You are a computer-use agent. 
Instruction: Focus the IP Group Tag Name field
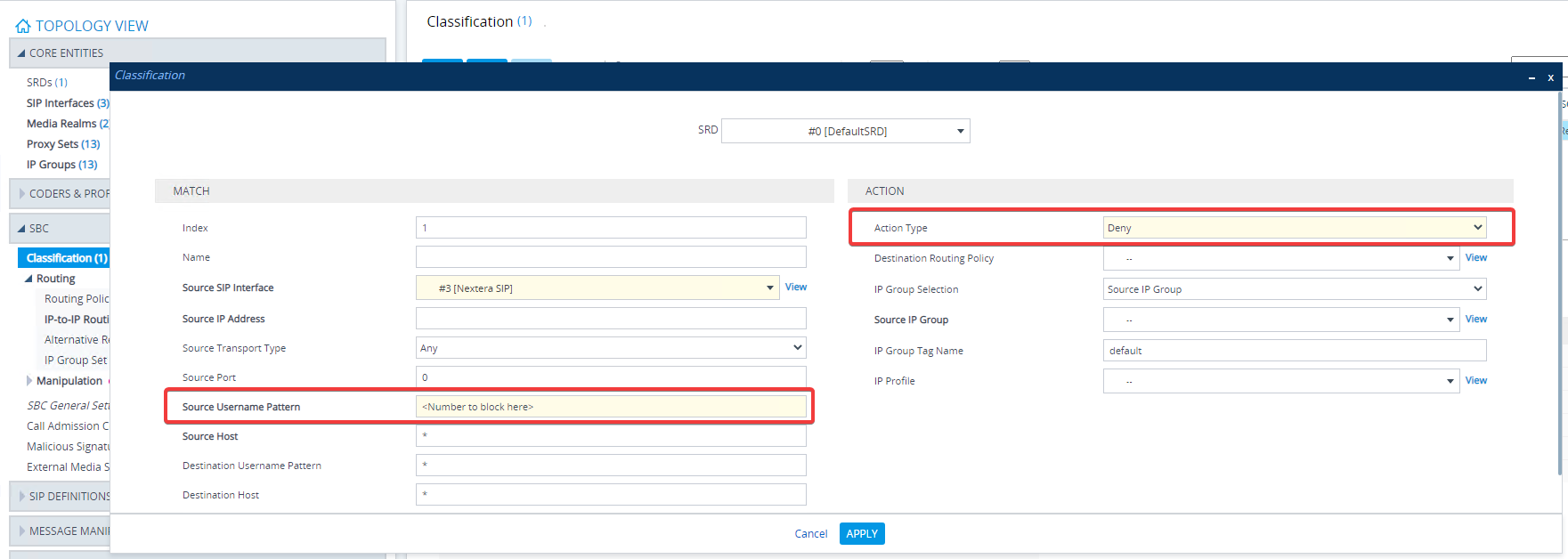[x=1294, y=351]
